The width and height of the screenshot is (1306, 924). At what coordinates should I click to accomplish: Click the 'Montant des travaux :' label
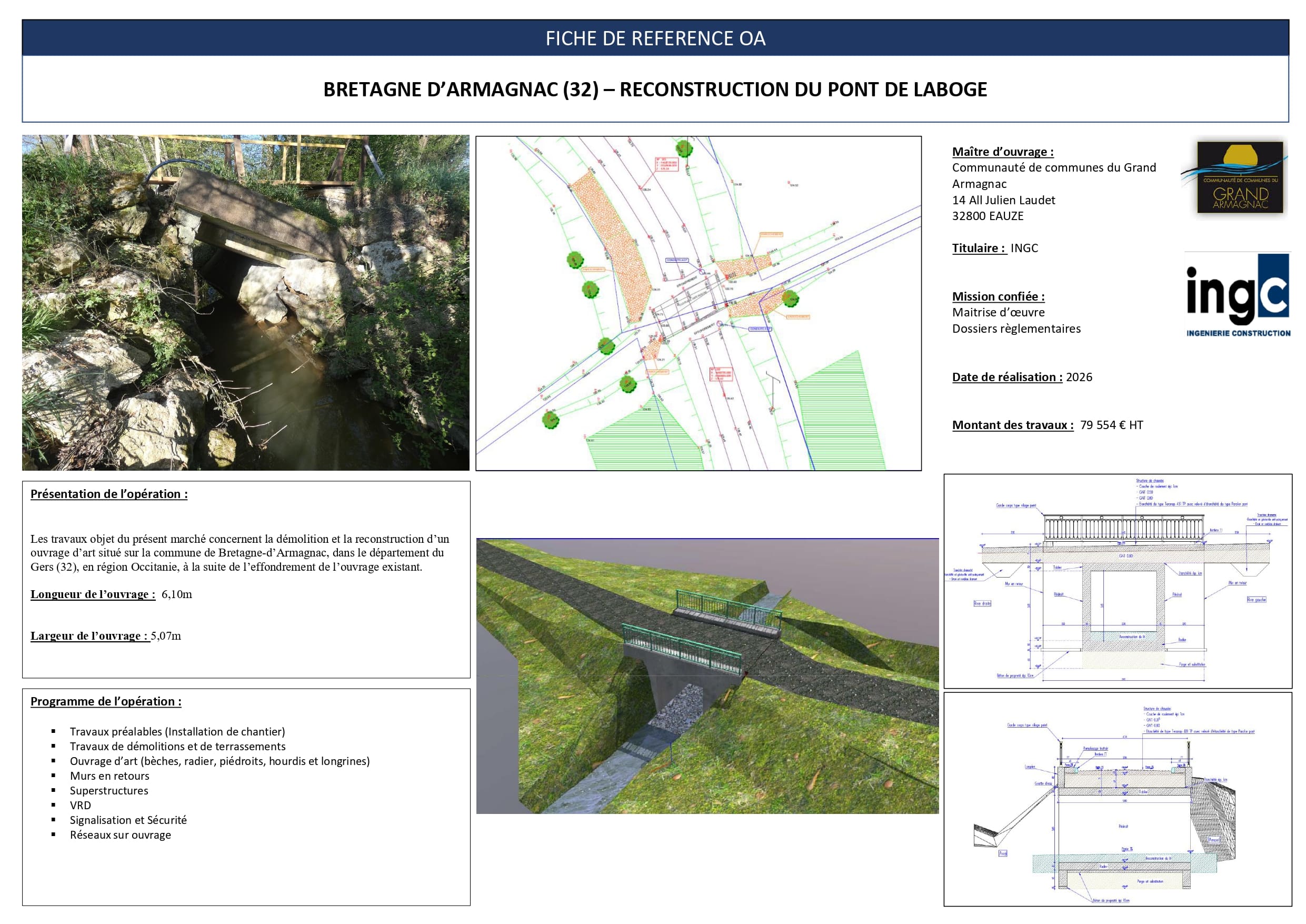(1013, 425)
